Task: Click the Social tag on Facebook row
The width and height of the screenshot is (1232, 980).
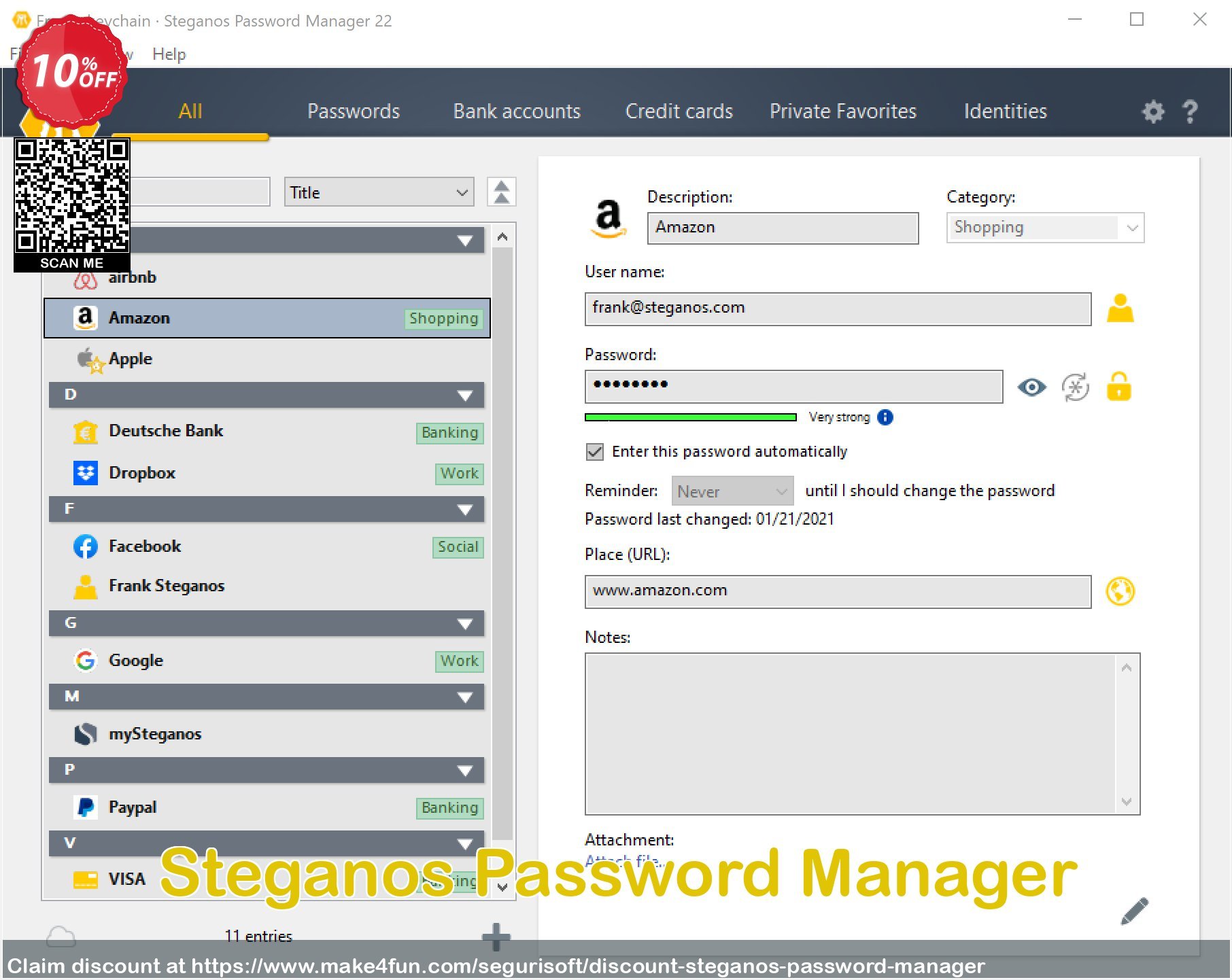Action: [x=458, y=547]
